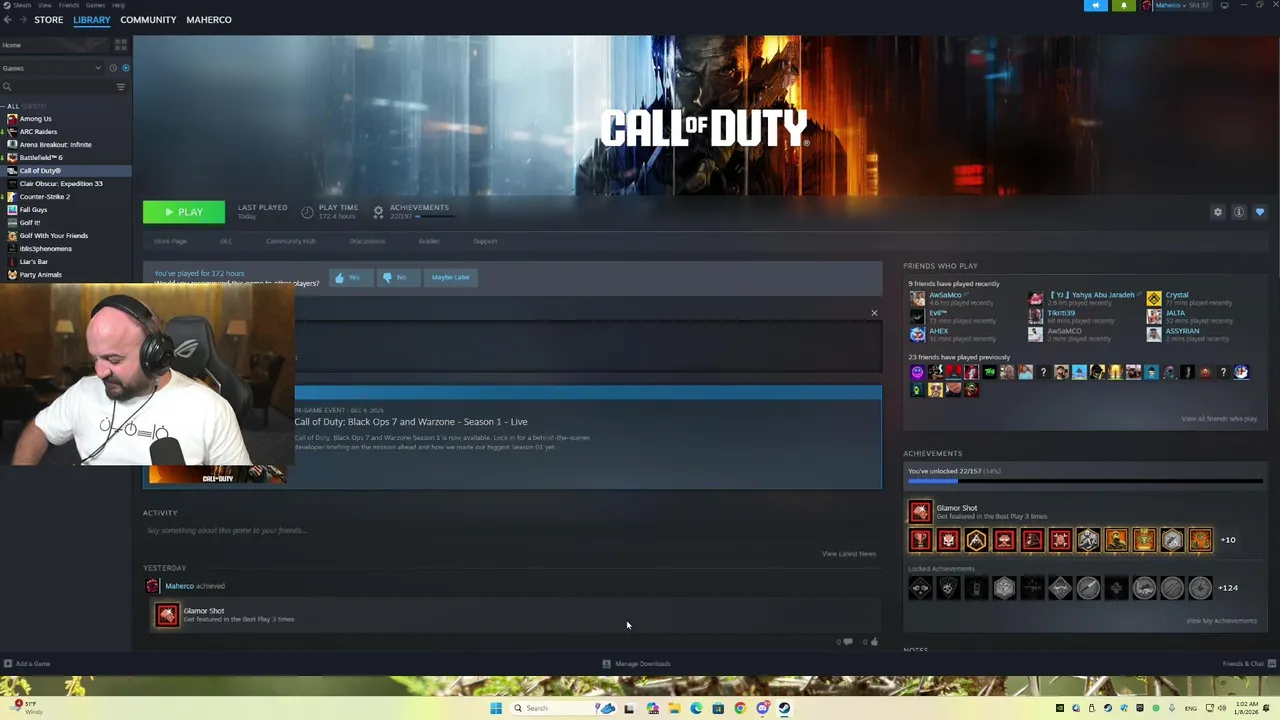
Task: Open Windows Start menu
Action: [495, 708]
